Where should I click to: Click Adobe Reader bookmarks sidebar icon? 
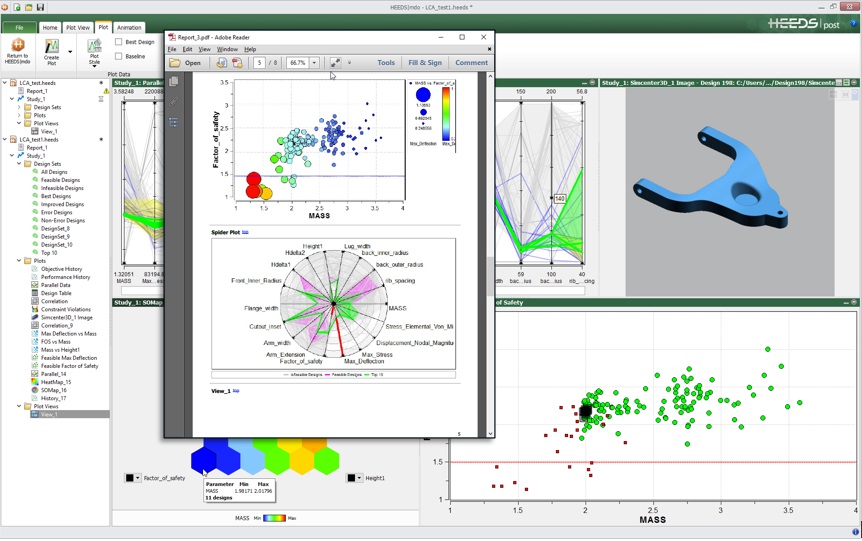tap(174, 122)
